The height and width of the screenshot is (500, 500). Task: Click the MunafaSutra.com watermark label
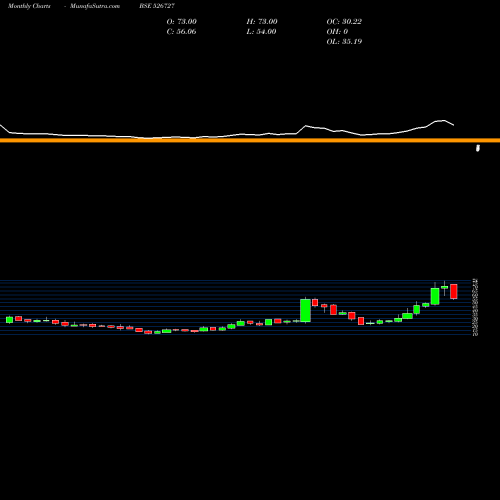tap(95, 6)
